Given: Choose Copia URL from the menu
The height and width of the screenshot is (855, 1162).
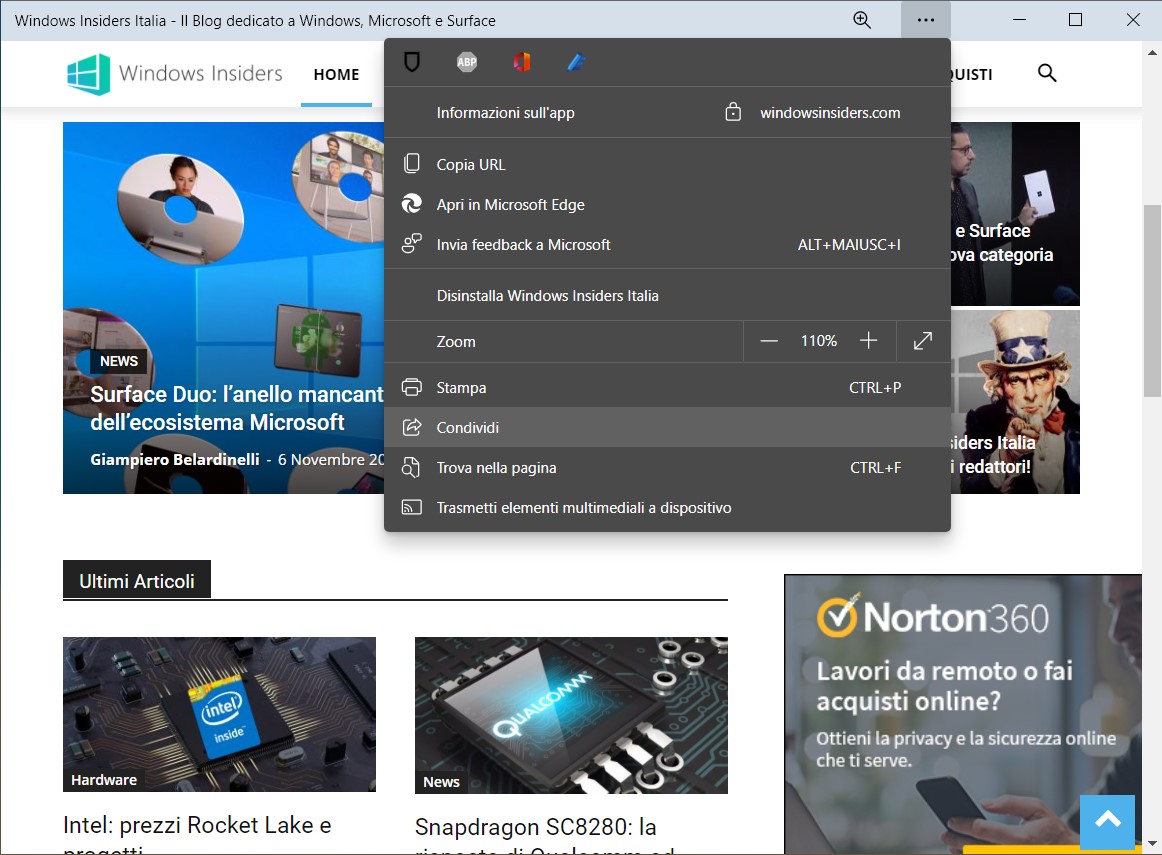Looking at the screenshot, I should tap(667, 164).
